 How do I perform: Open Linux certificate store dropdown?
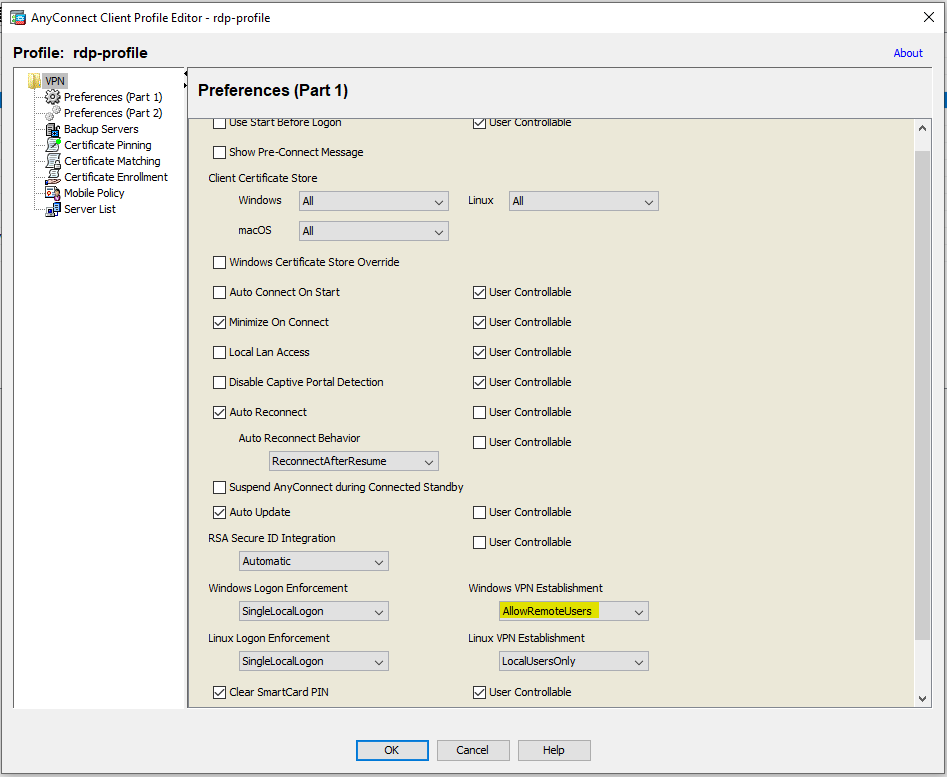pyautogui.click(x=583, y=201)
